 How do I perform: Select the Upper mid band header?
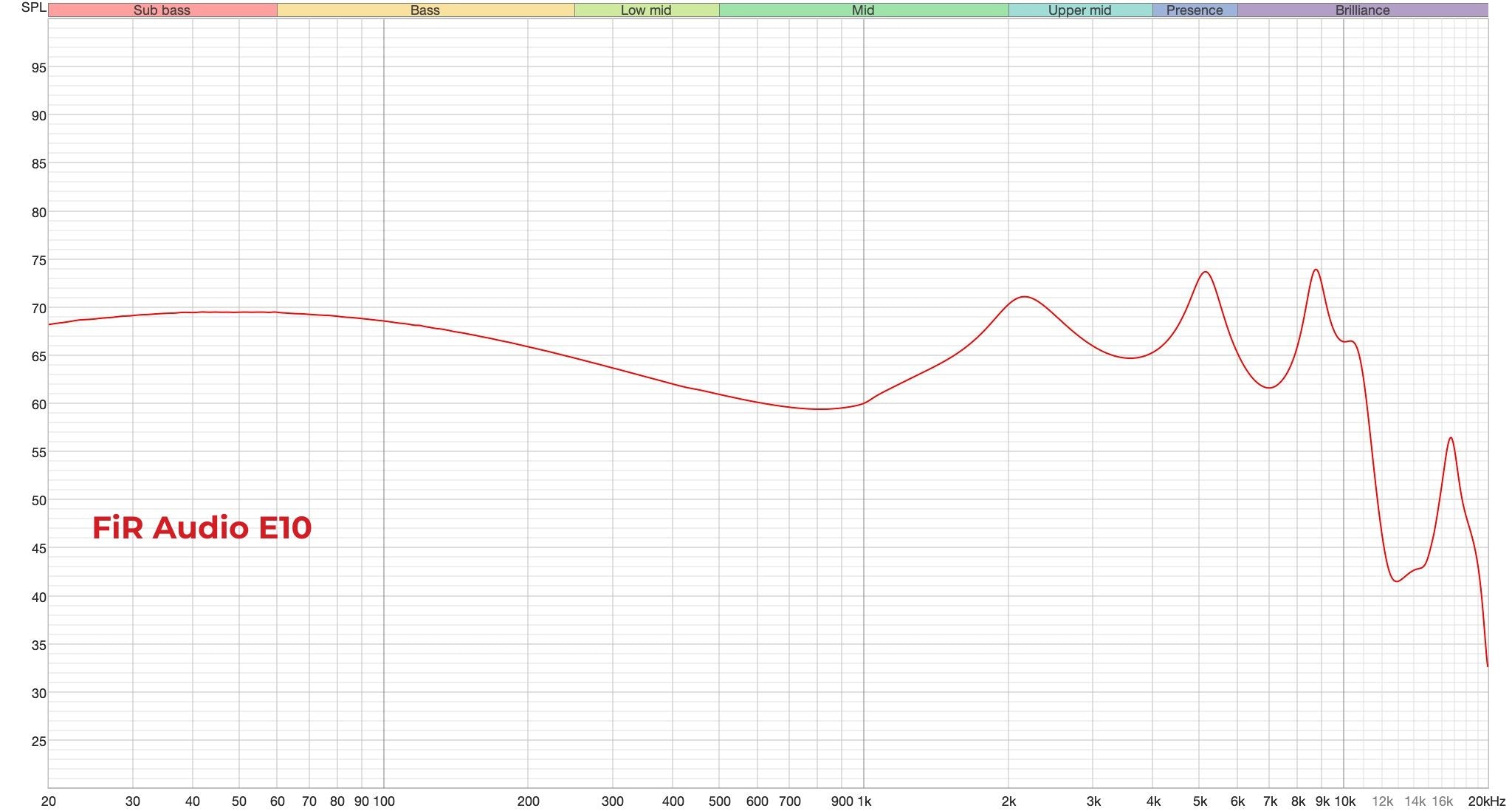(1079, 10)
